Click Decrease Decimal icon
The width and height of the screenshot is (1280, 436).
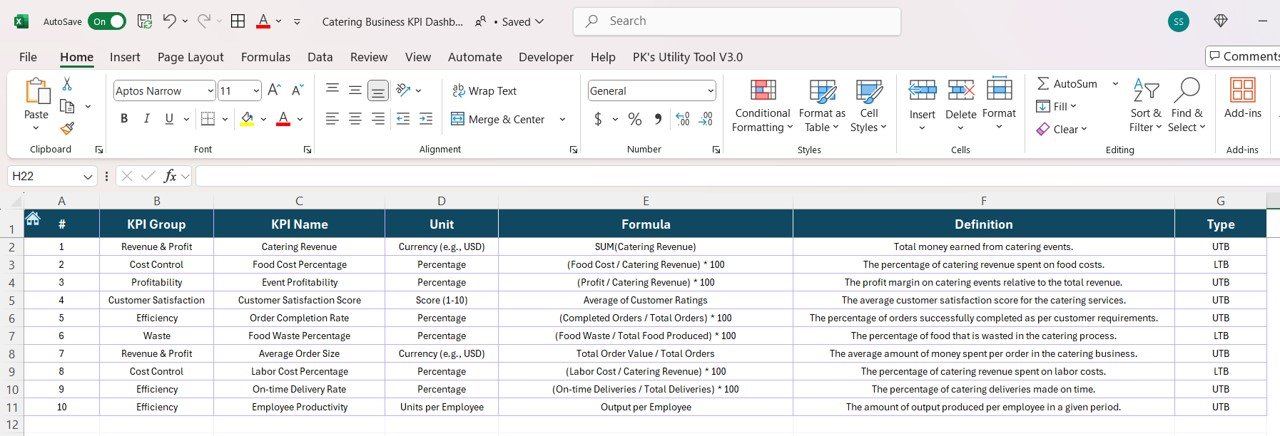tap(707, 119)
